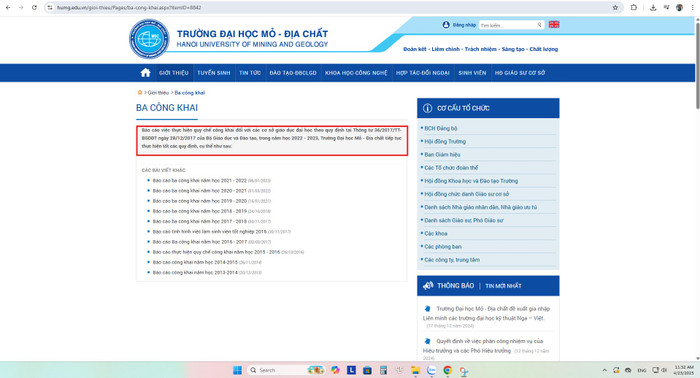Switch to English with the UK flag
This screenshot has height=378, width=700.
pyautogui.click(x=554, y=25)
